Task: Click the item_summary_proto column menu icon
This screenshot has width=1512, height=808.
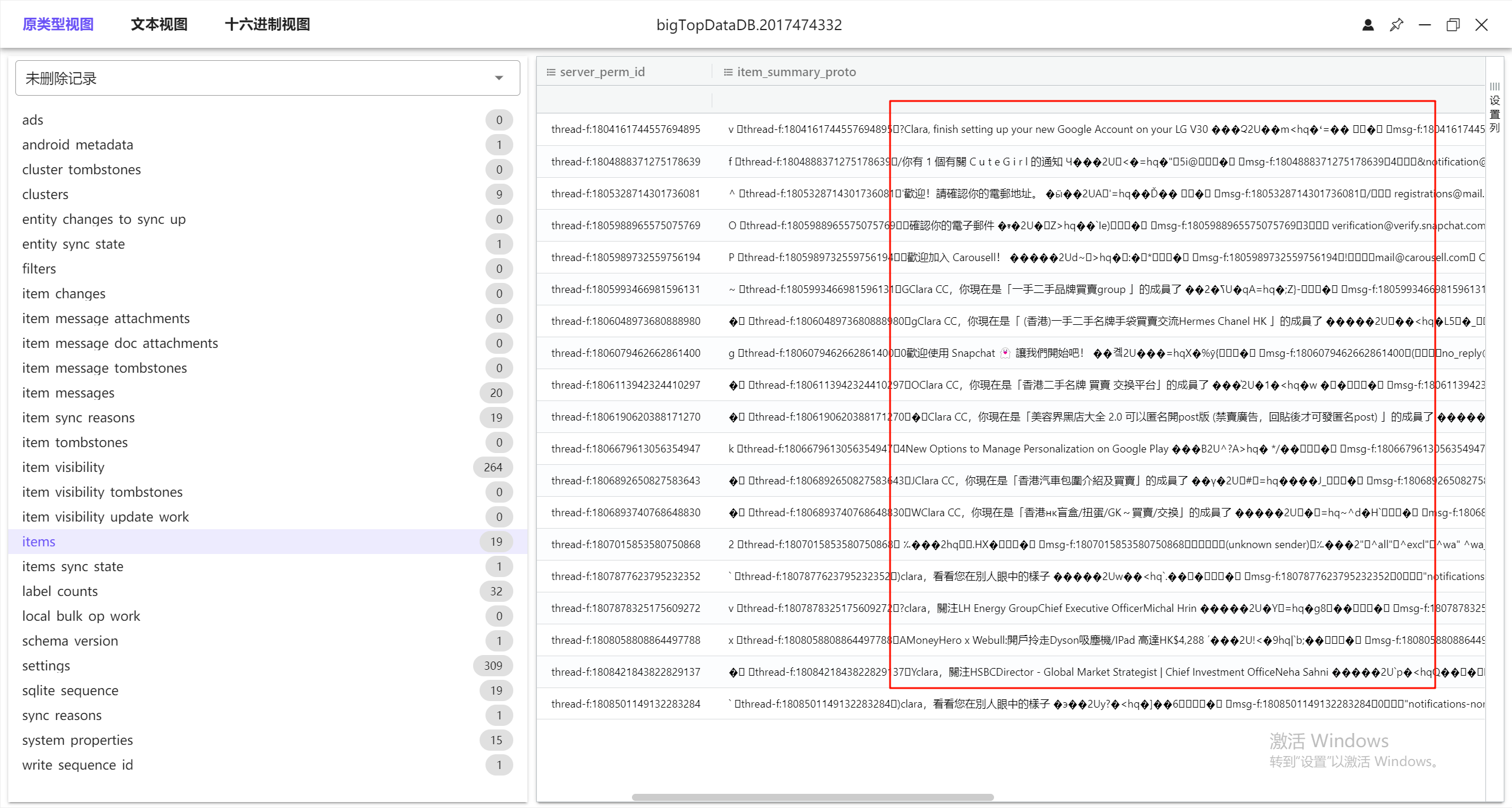Action: [728, 72]
